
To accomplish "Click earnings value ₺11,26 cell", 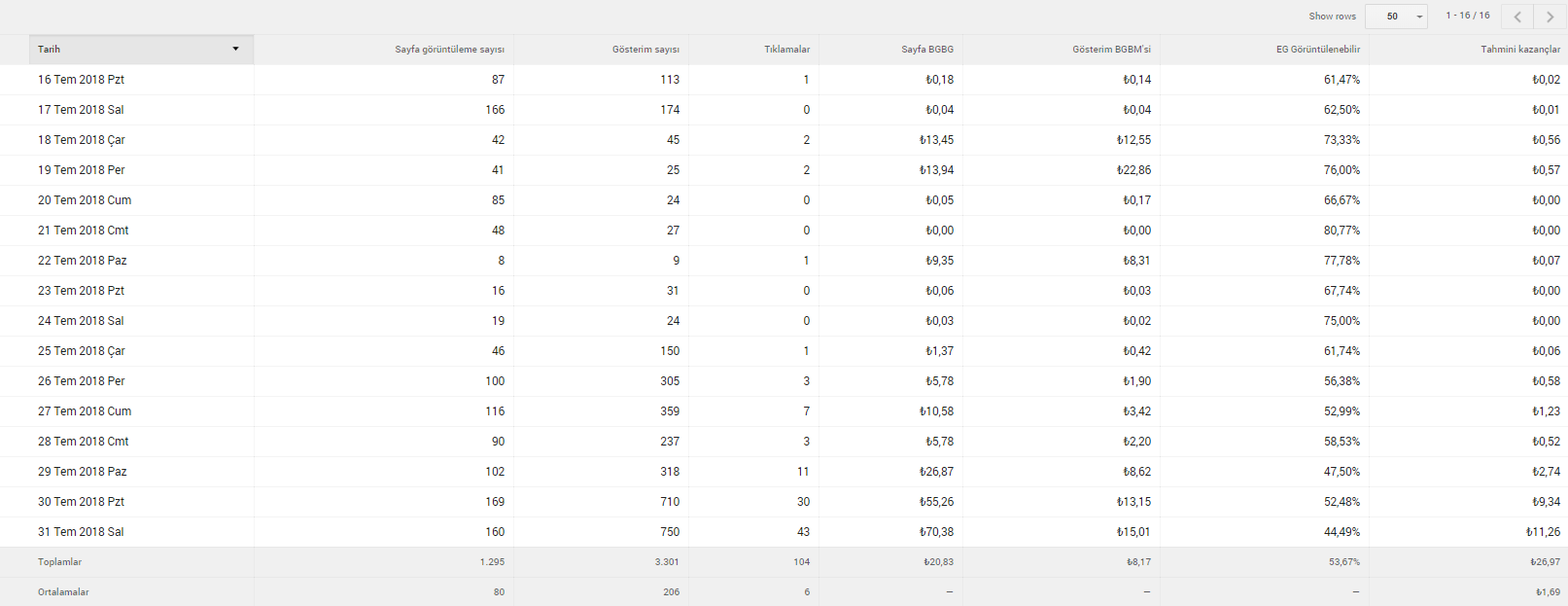I will 1543,532.
